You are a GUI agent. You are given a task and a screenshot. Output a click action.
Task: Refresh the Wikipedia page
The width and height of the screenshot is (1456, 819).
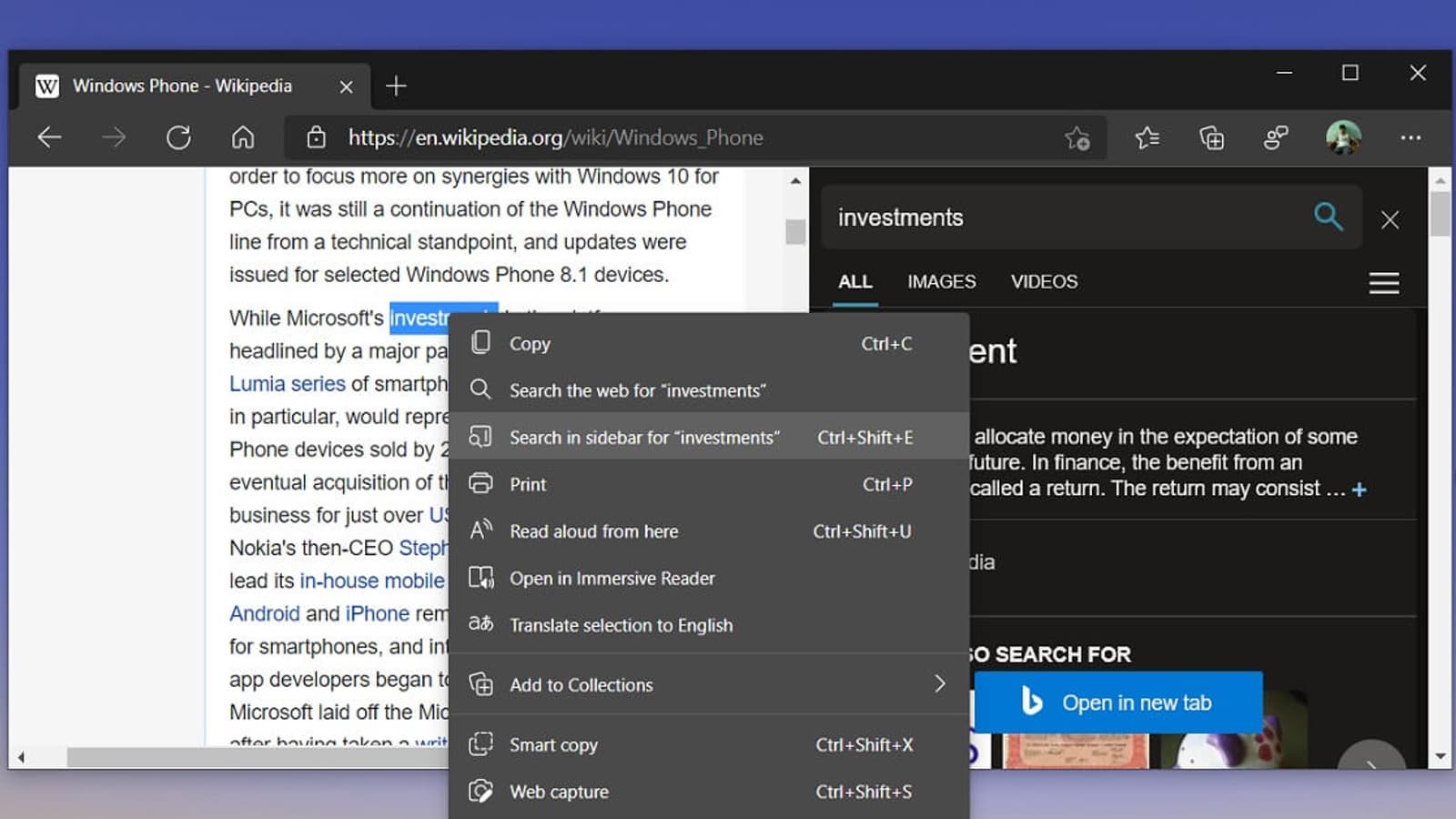click(178, 137)
